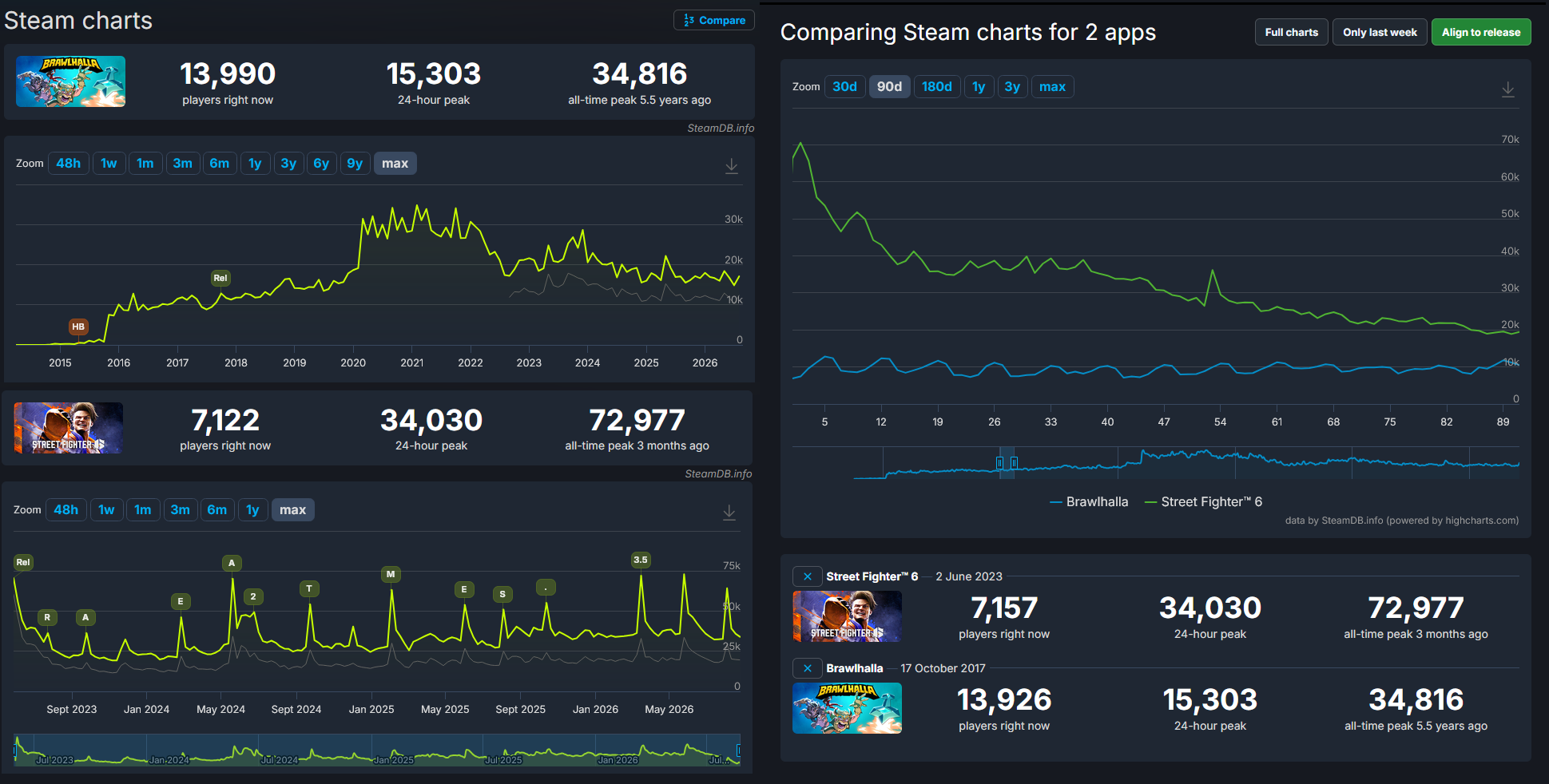Set comparison chart zoom to 30d

pos(844,87)
